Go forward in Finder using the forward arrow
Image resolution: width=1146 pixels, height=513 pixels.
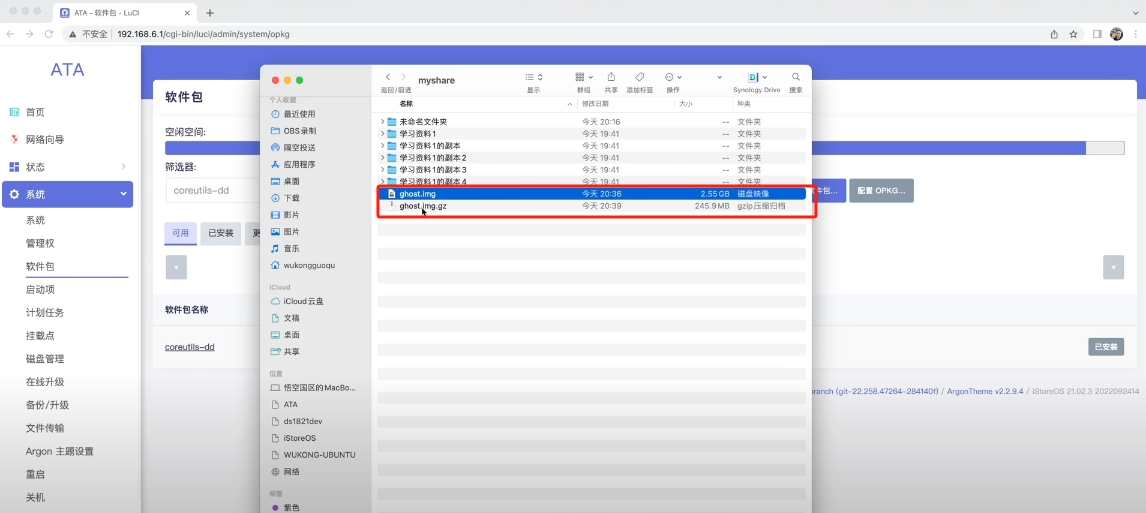coord(403,77)
